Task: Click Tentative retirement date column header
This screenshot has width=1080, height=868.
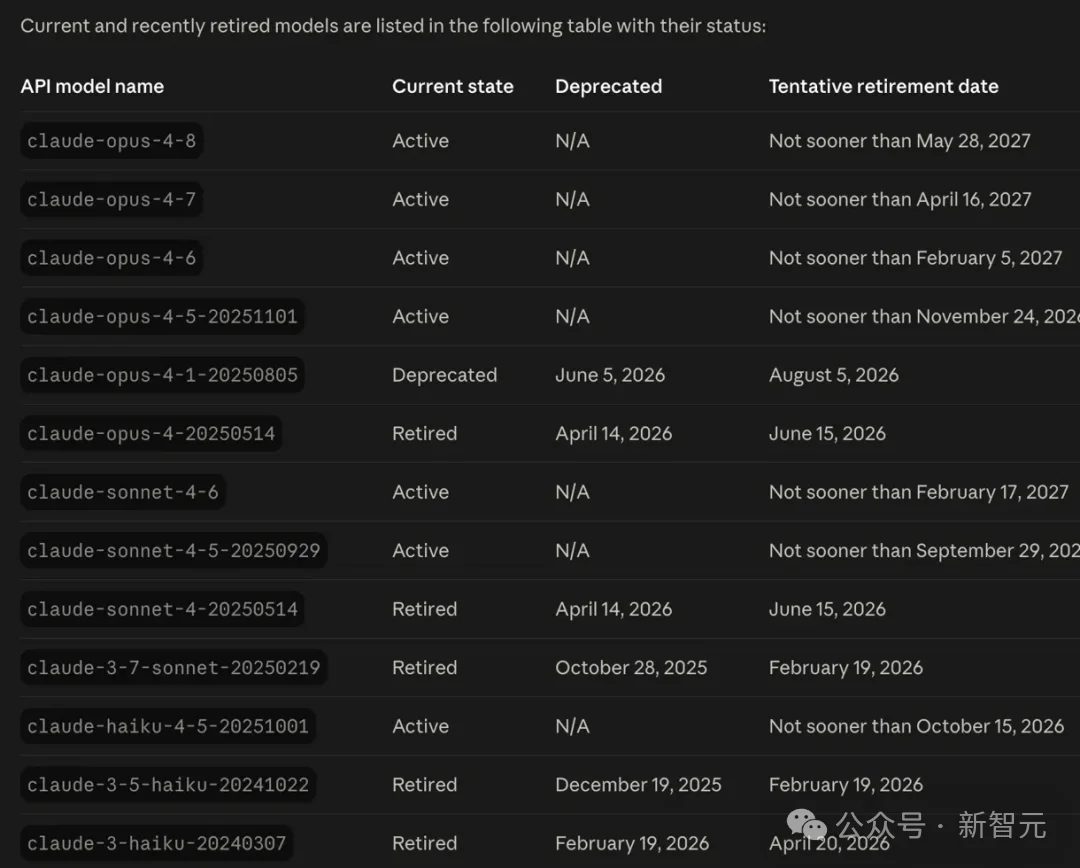Action: [883, 86]
